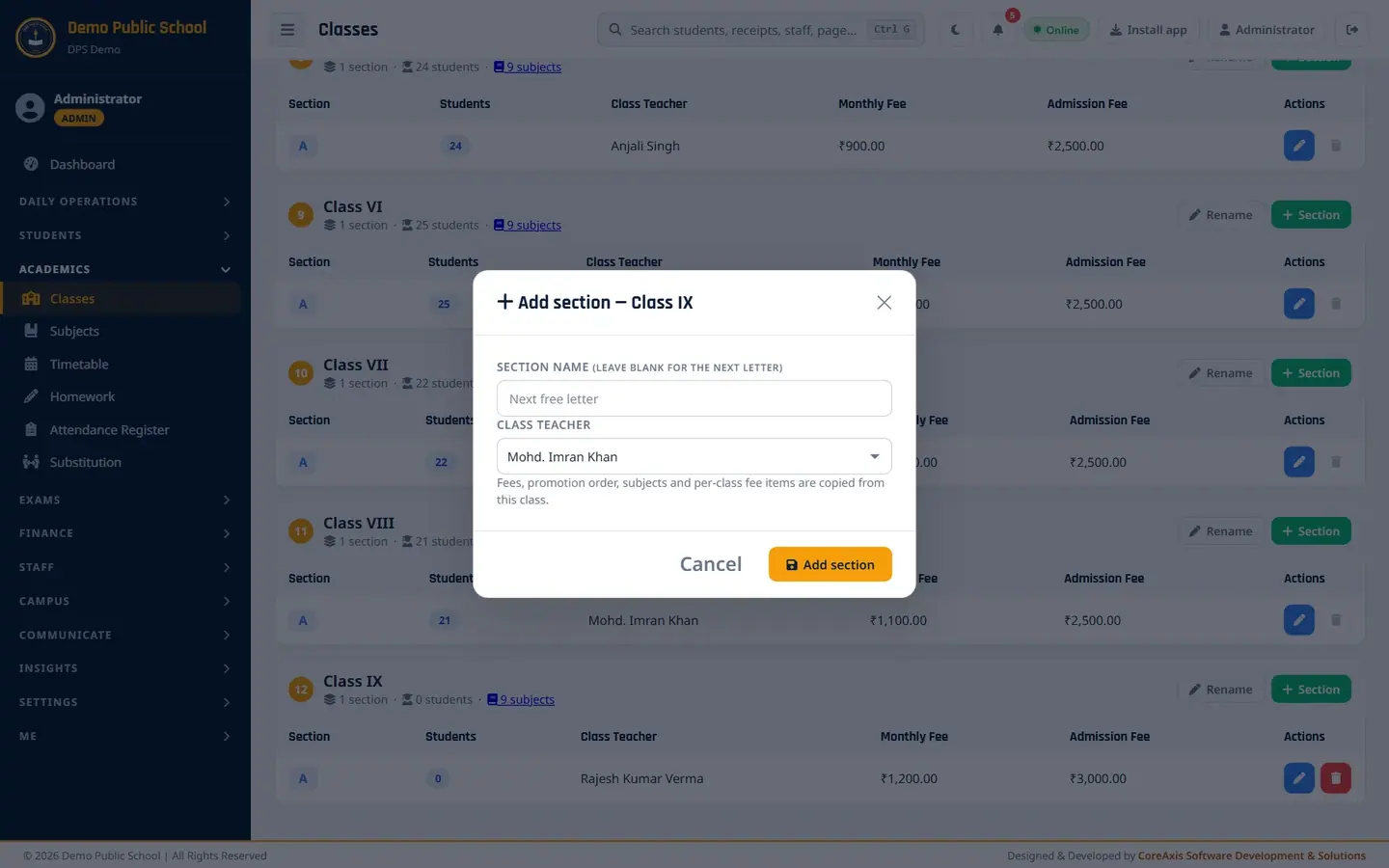
Task: Click the logout icon in header
Action: 1352,30
